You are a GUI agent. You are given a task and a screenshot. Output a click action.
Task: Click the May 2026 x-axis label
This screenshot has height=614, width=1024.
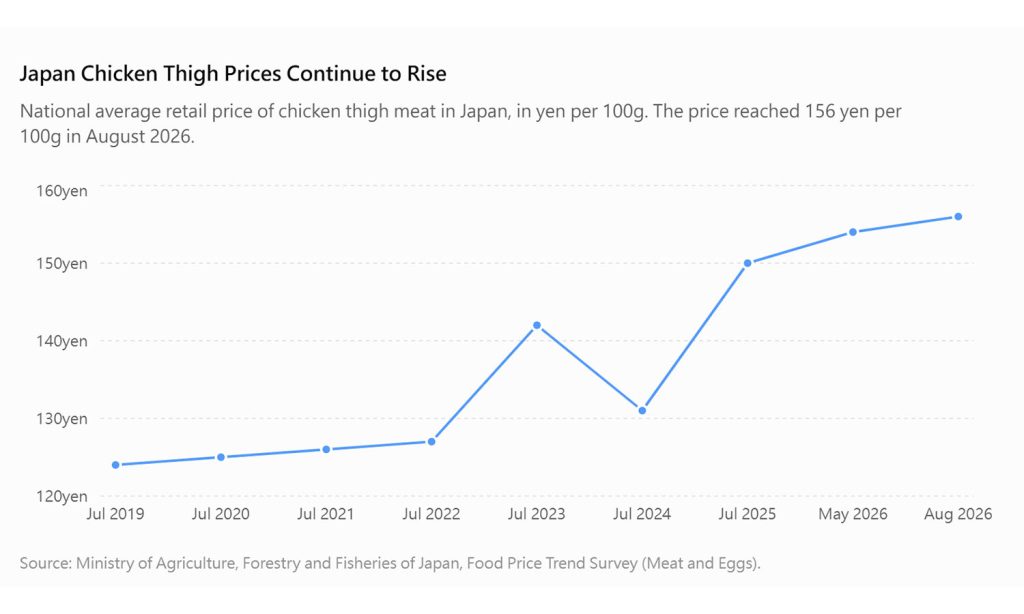pyautogui.click(x=853, y=514)
